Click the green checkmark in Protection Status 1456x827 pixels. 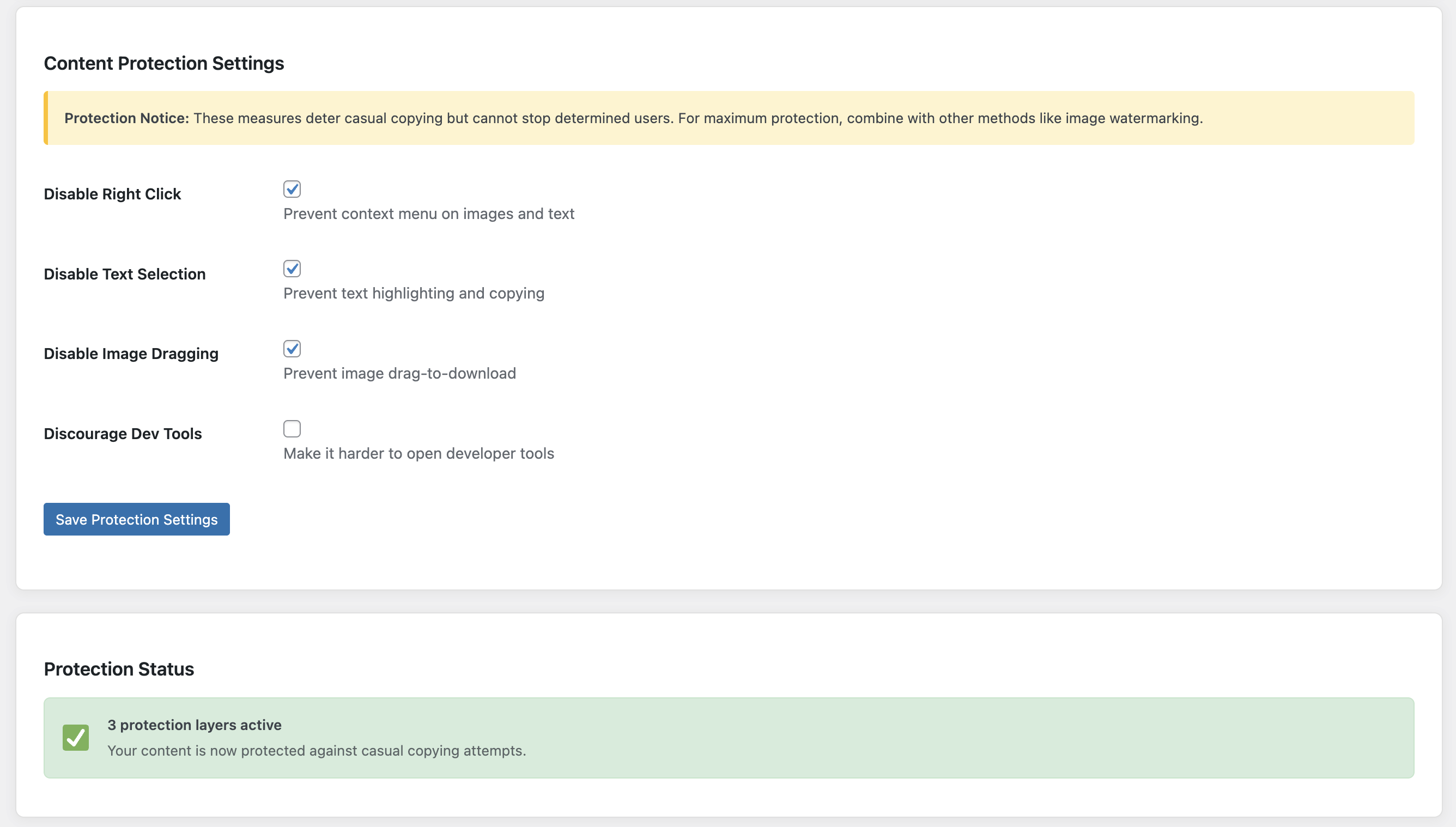click(x=77, y=737)
